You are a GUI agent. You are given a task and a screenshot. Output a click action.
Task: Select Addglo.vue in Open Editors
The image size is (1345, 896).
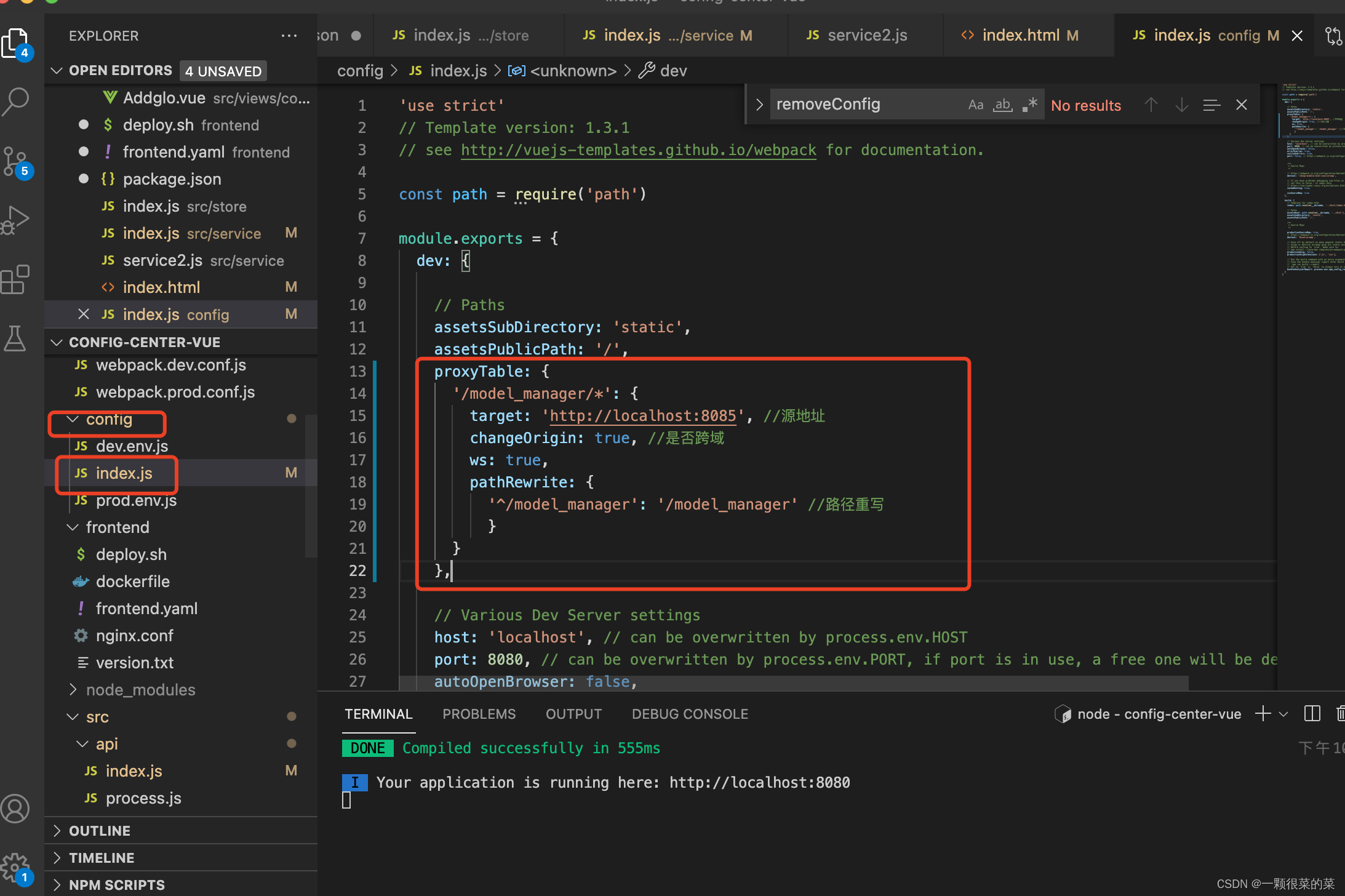pyautogui.click(x=181, y=98)
